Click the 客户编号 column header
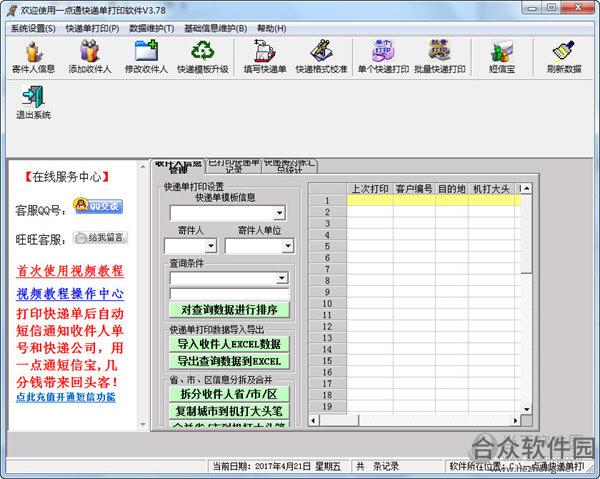Screen dimensions: 600x479 tap(414, 189)
